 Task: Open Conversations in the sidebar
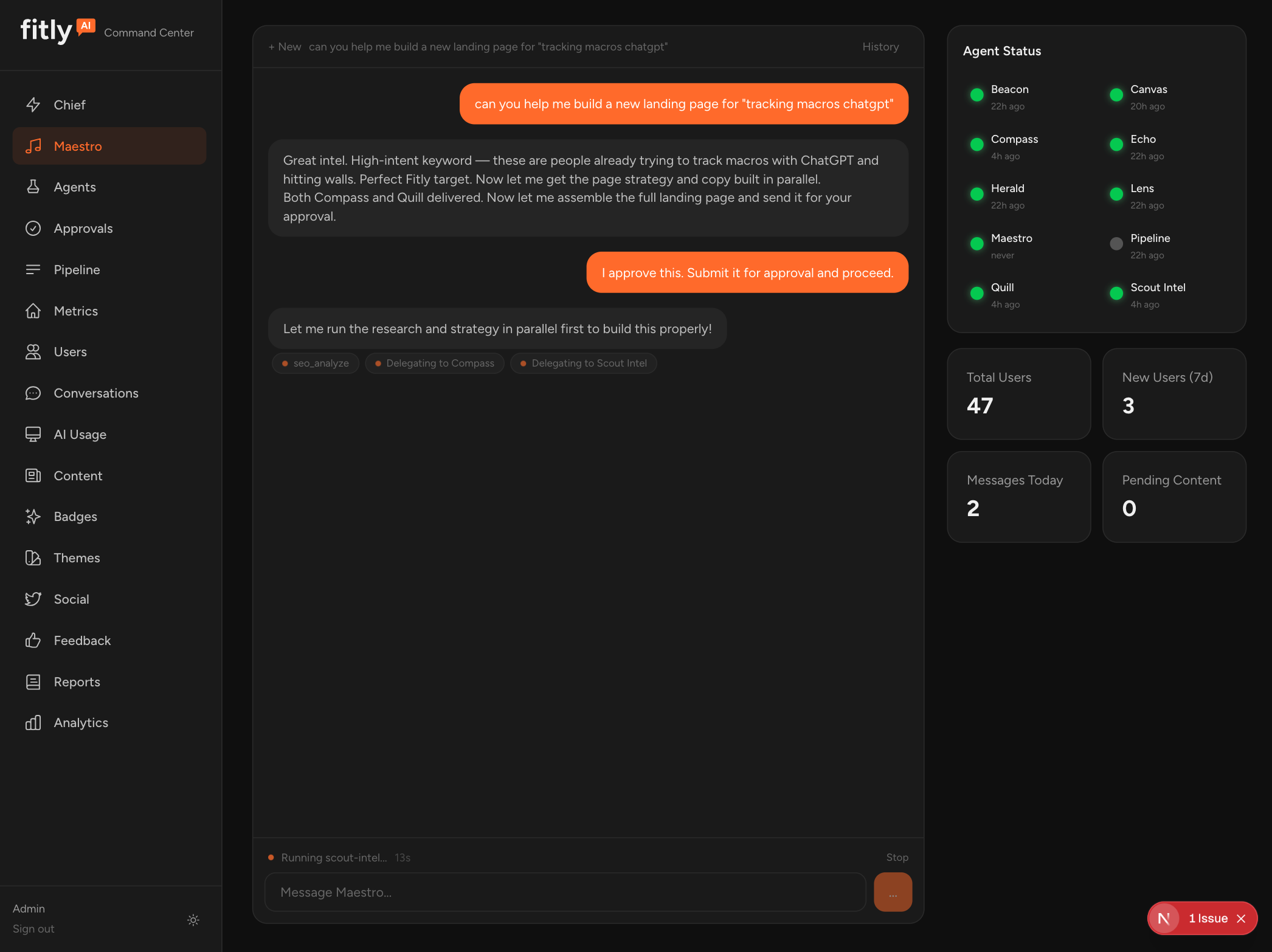coord(95,393)
